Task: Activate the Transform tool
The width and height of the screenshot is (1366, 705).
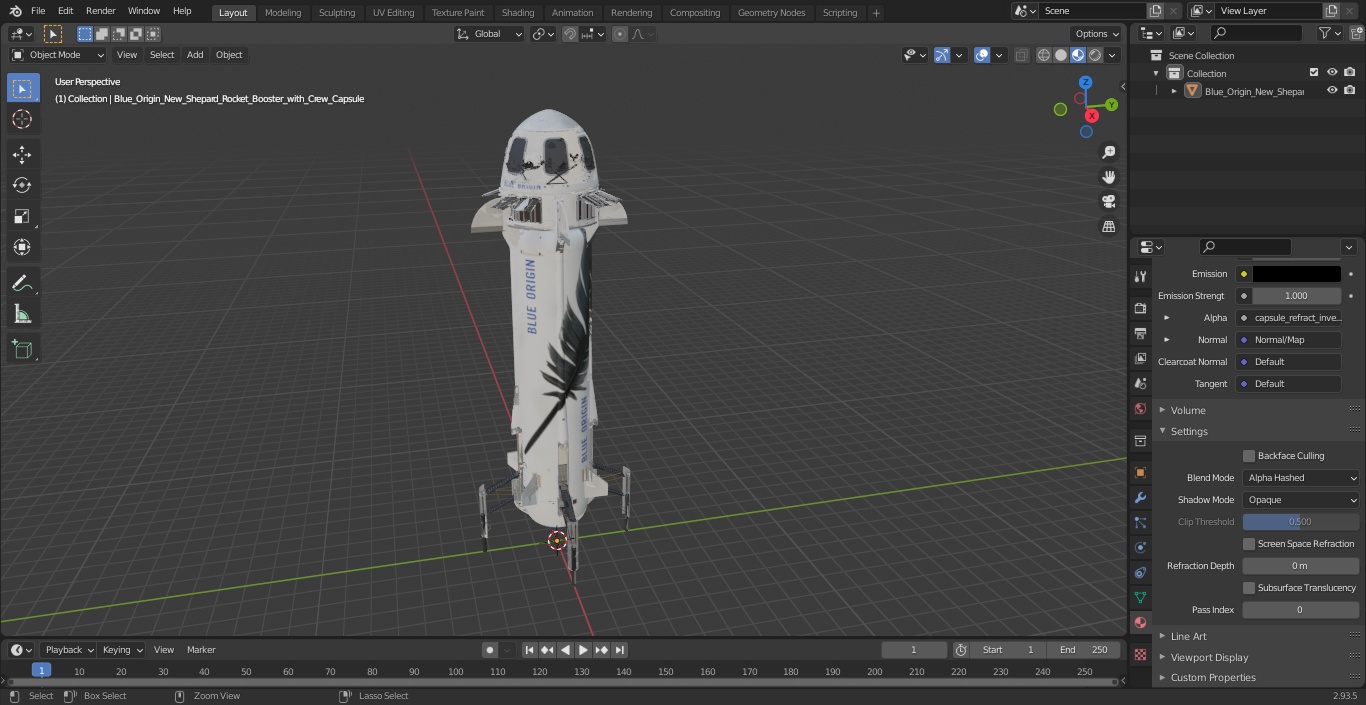Action: (x=22, y=247)
